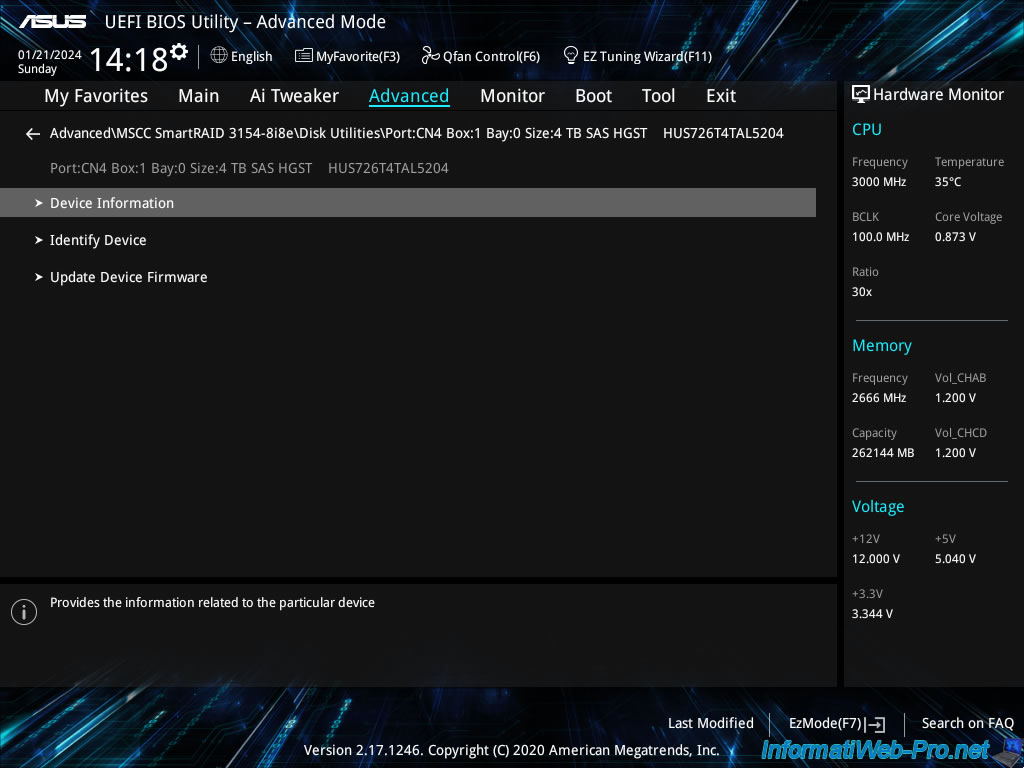Launch EZ Tuning Wizard bulb icon
This screenshot has height=768, width=1024.
(571, 55)
